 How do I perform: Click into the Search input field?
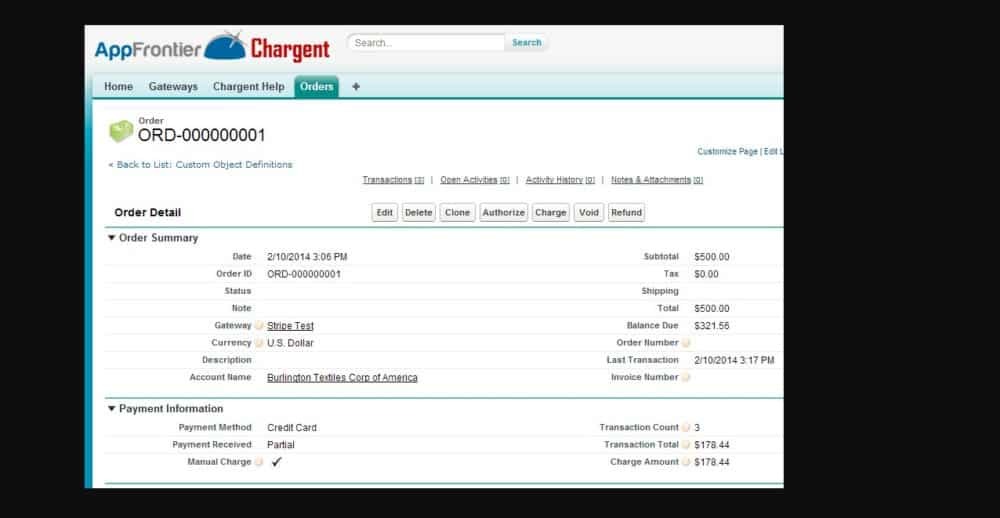427,43
